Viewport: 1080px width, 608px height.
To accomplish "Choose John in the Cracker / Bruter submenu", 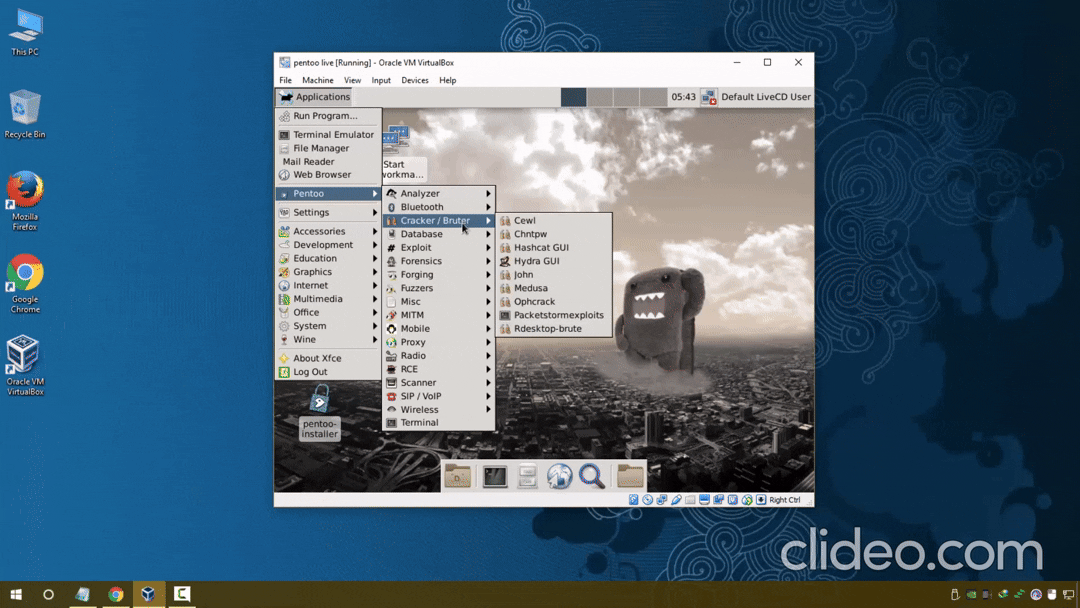I will pyautogui.click(x=524, y=274).
